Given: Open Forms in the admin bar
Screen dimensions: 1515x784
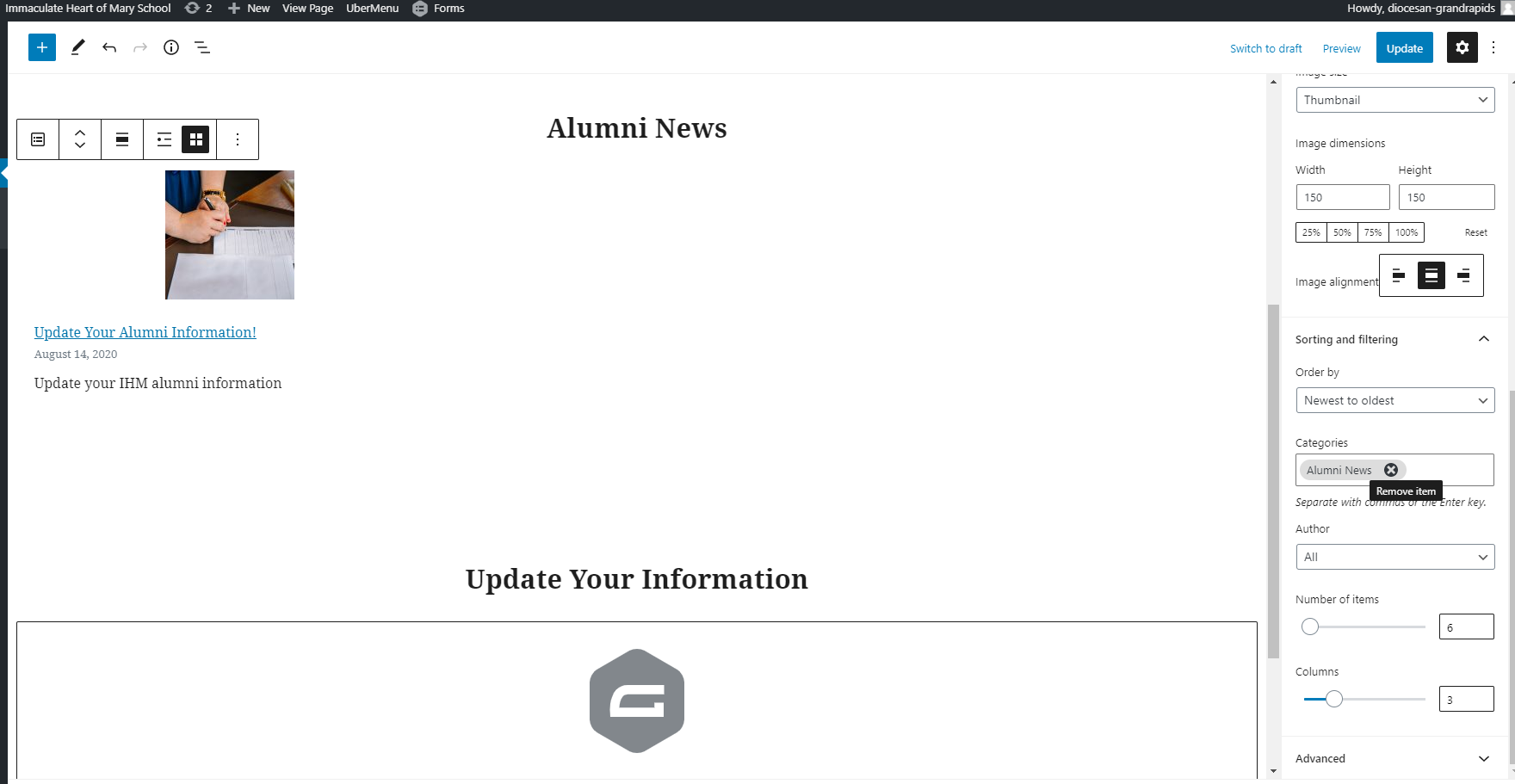Looking at the screenshot, I should click(439, 9).
